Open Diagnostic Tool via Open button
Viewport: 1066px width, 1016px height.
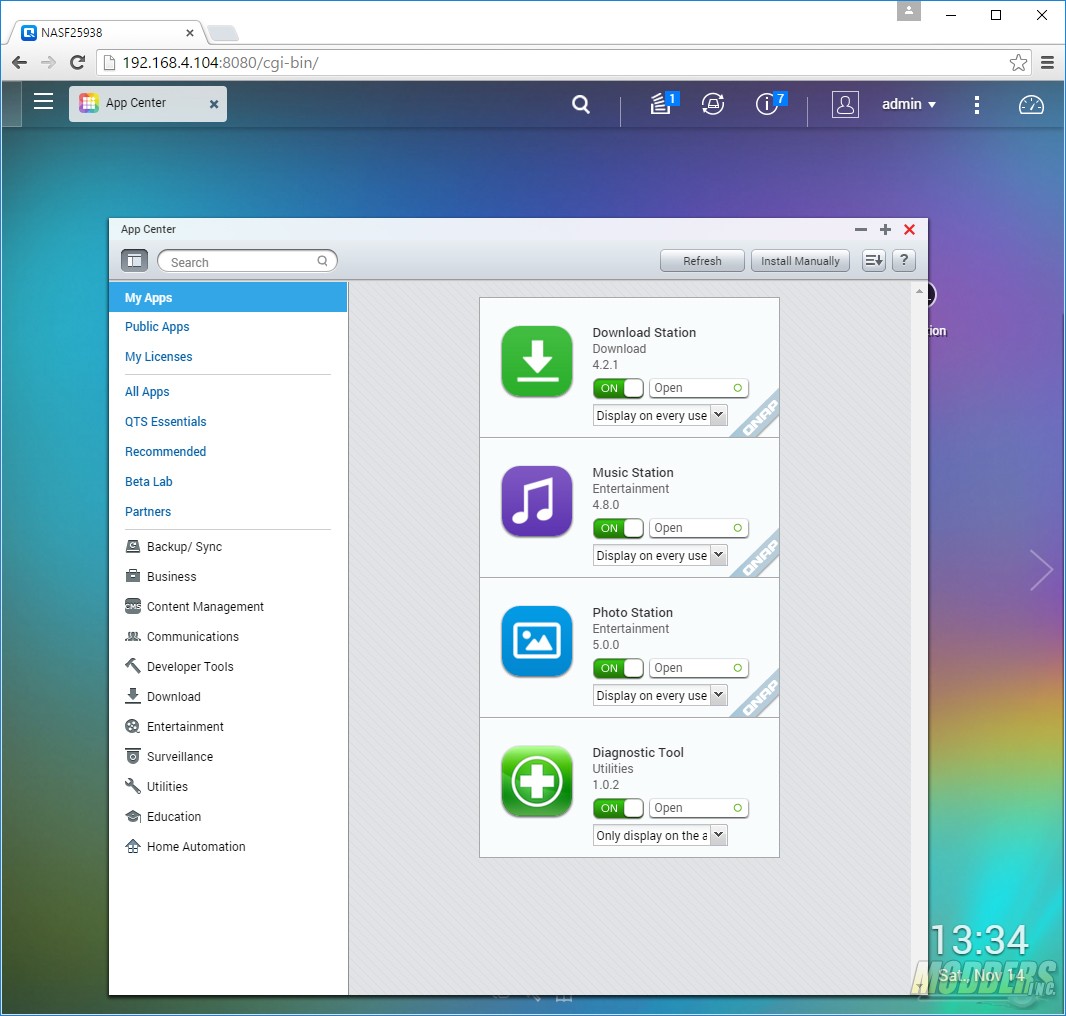(x=699, y=808)
